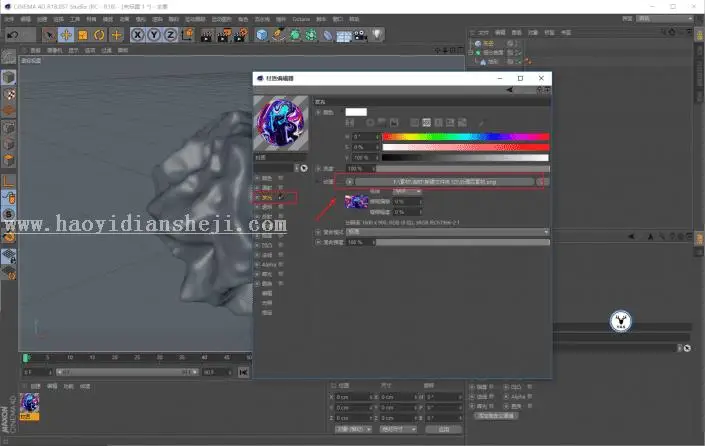Click the texture file path bar
705x446 pixels.
click(x=445, y=182)
